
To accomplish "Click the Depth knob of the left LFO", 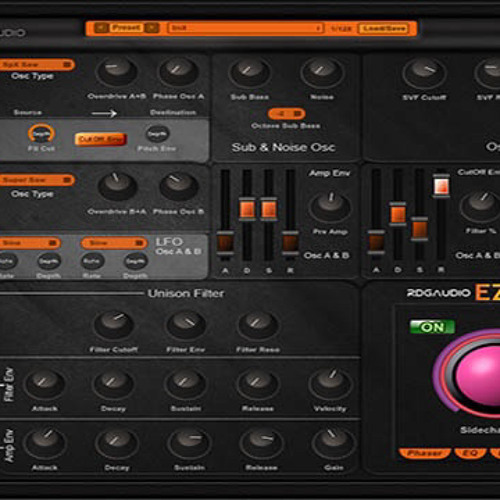I will pos(49,261).
